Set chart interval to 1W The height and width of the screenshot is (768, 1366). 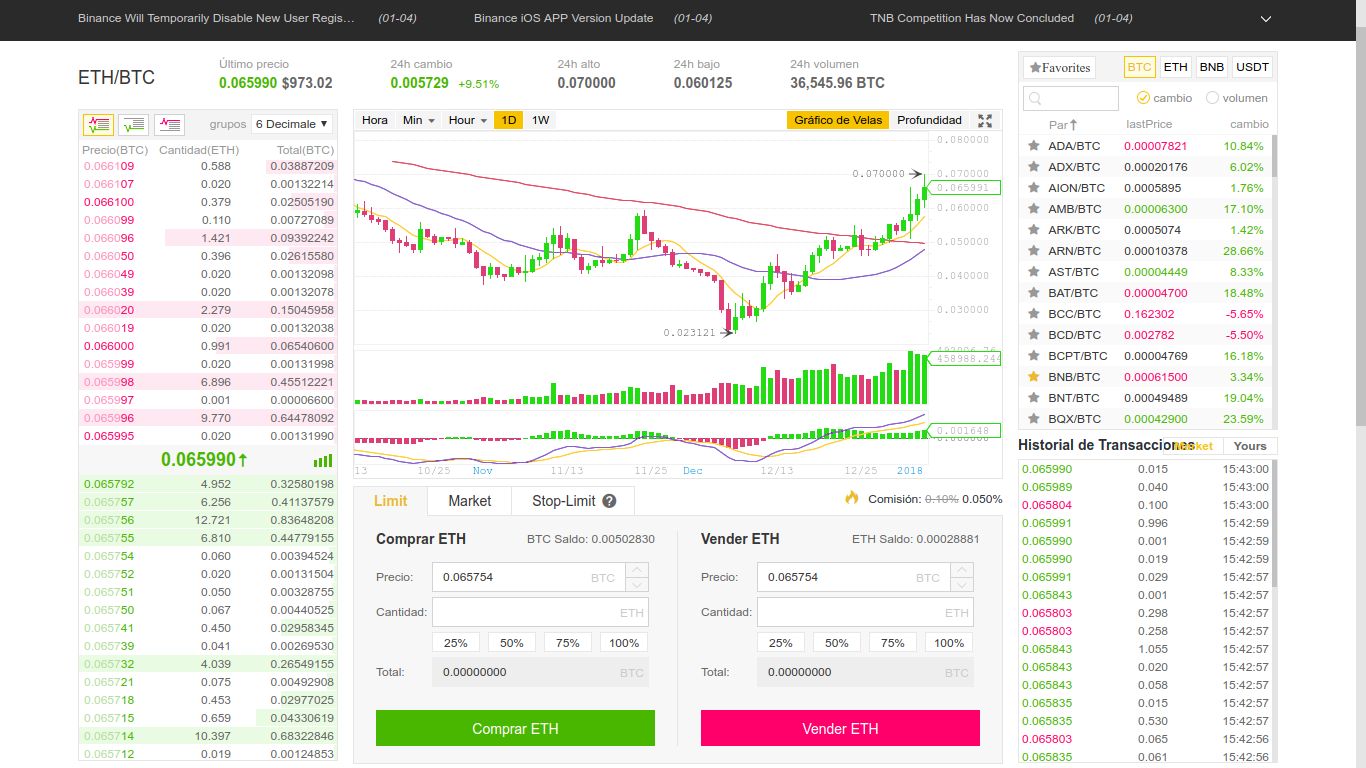[540, 120]
